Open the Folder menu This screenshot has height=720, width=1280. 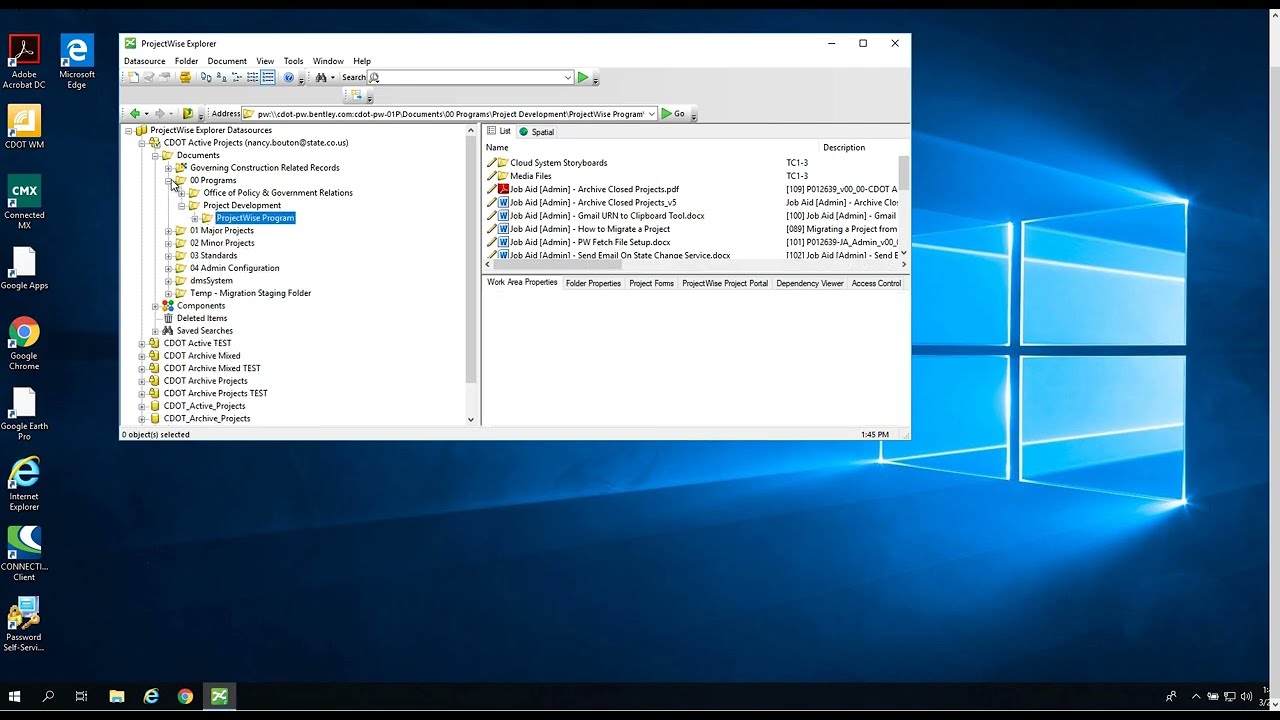pos(186,61)
